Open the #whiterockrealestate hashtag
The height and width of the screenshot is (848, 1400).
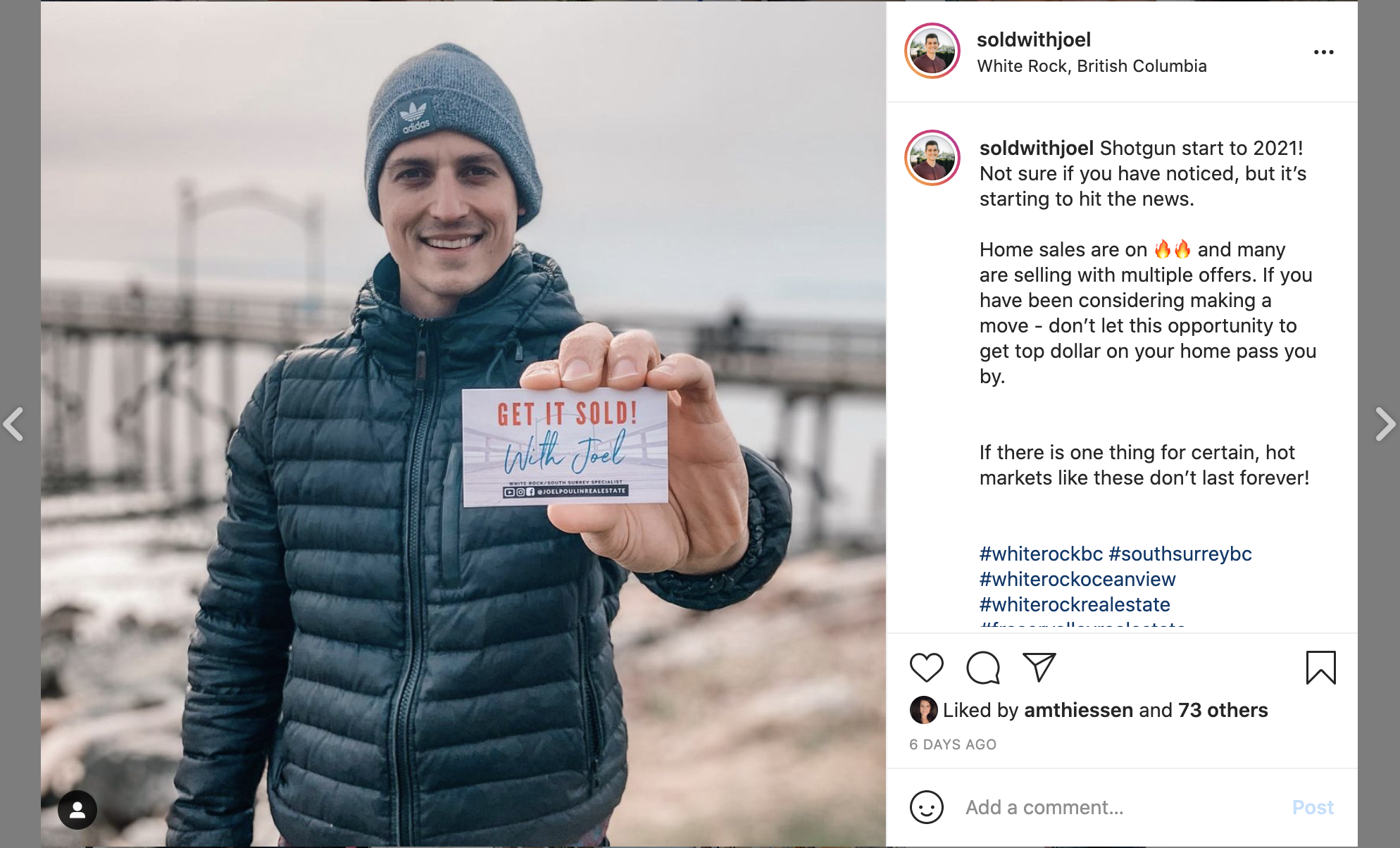[1075, 604]
